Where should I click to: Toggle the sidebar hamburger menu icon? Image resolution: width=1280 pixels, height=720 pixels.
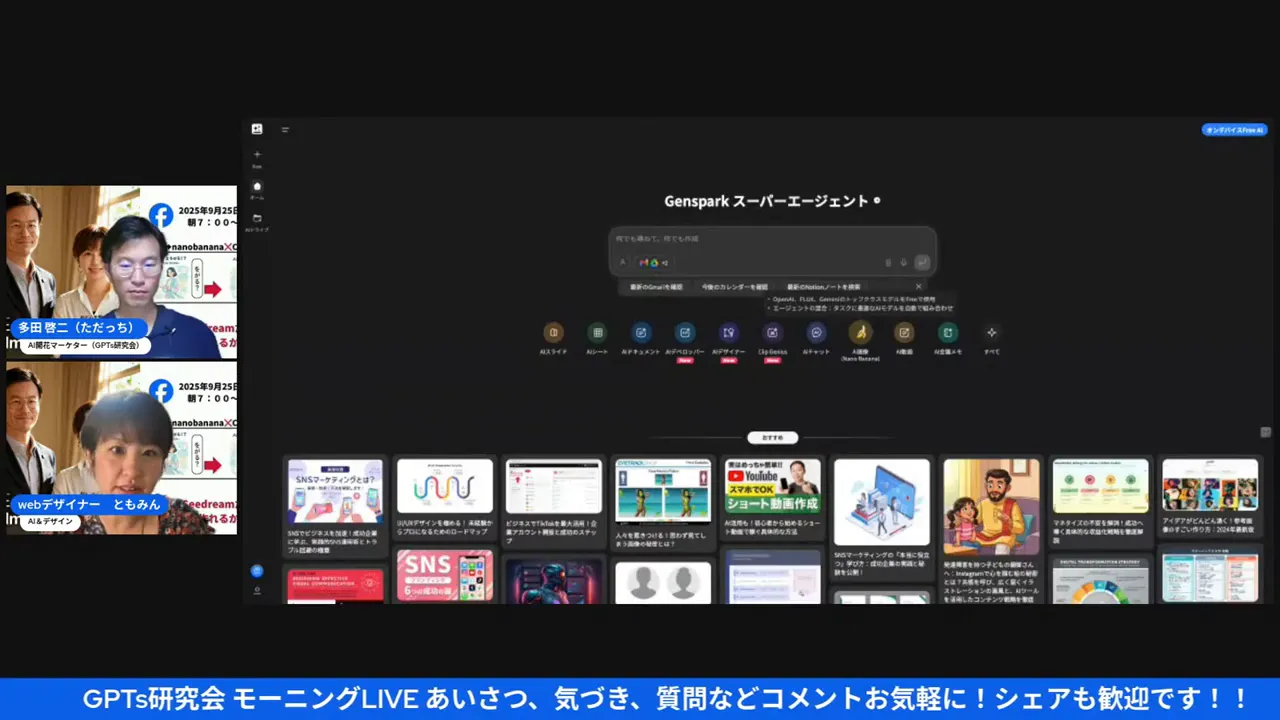pyautogui.click(x=285, y=129)
